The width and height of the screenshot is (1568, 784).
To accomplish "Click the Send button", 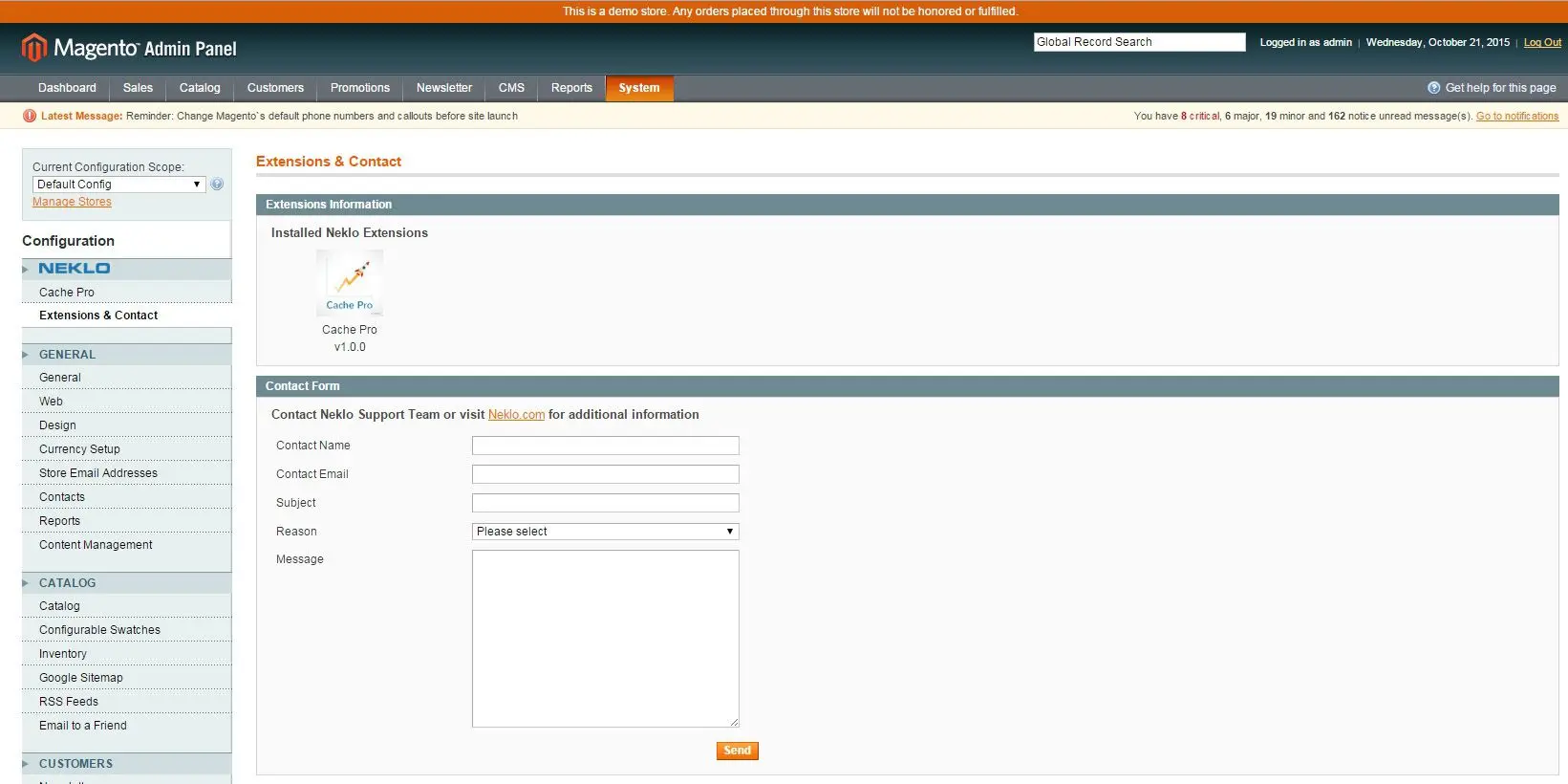I will coord(737,751).
